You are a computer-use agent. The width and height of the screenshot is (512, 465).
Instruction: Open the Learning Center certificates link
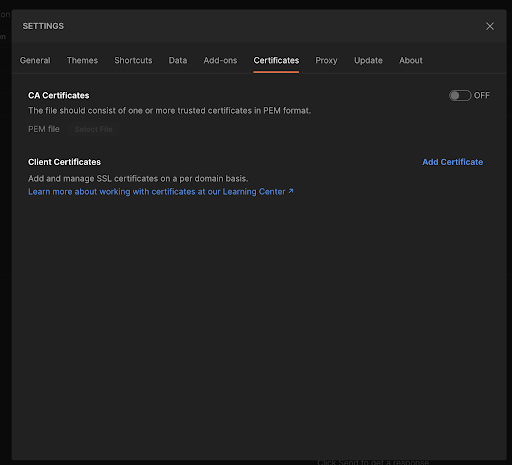(161, 192)
